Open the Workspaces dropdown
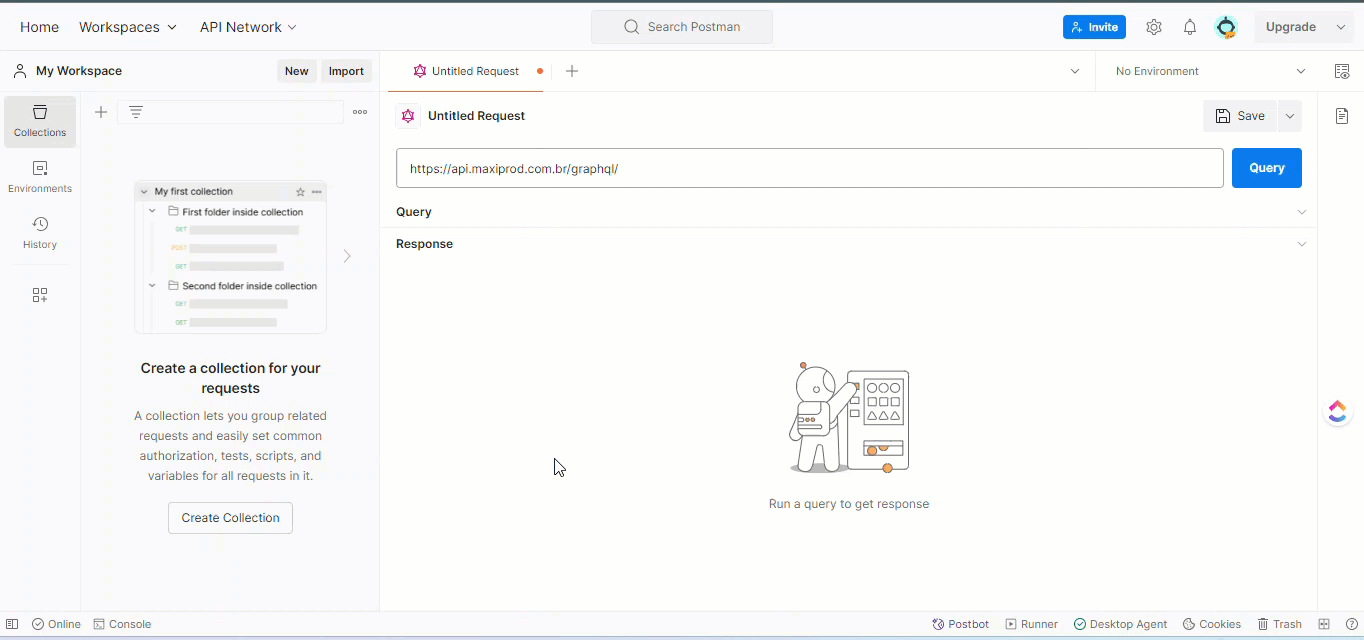The width and height of the screenshot is (1364, 640). (x=128, y=27)
